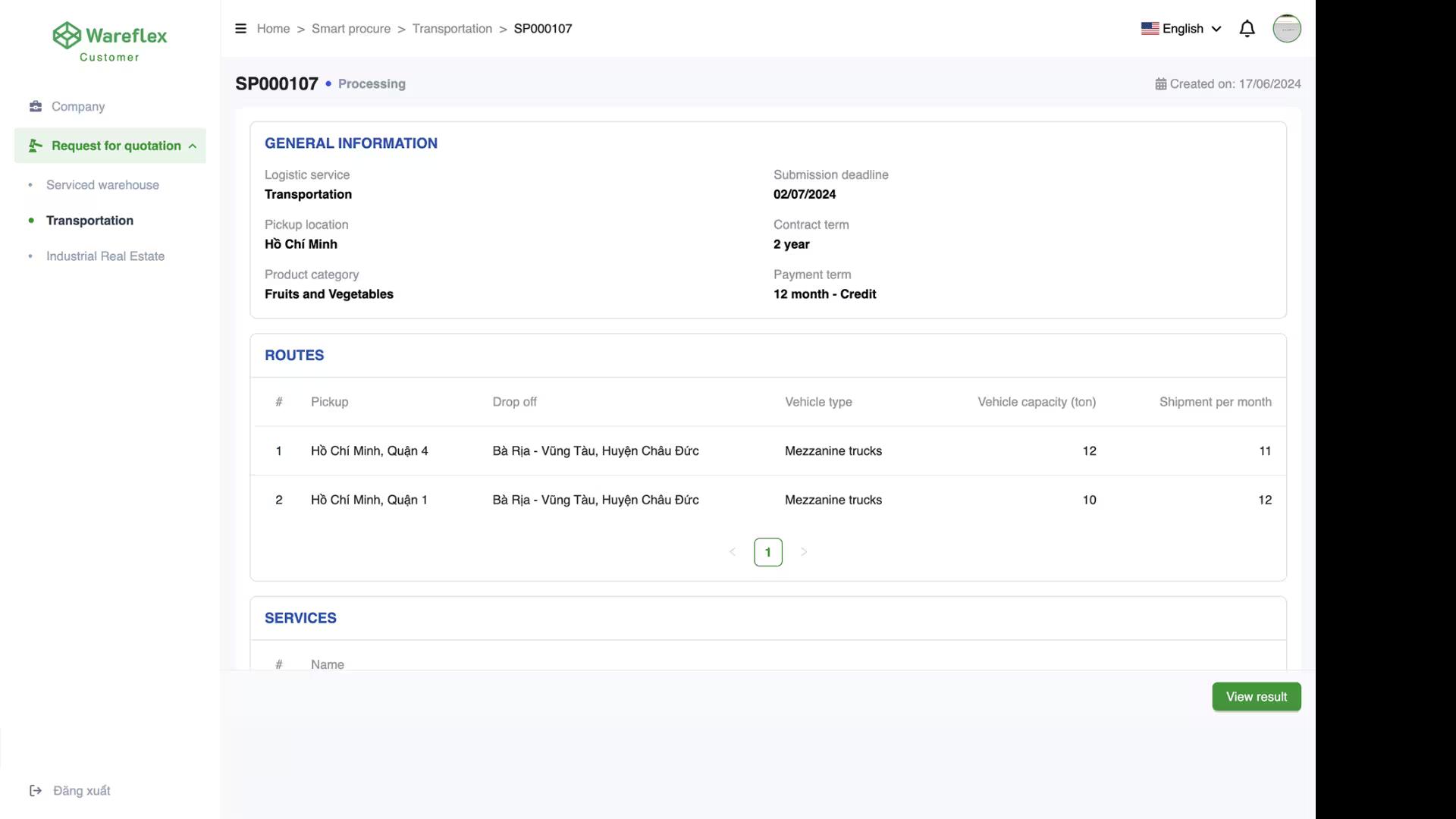Select Serviced warehouse in sidebar

102,185
